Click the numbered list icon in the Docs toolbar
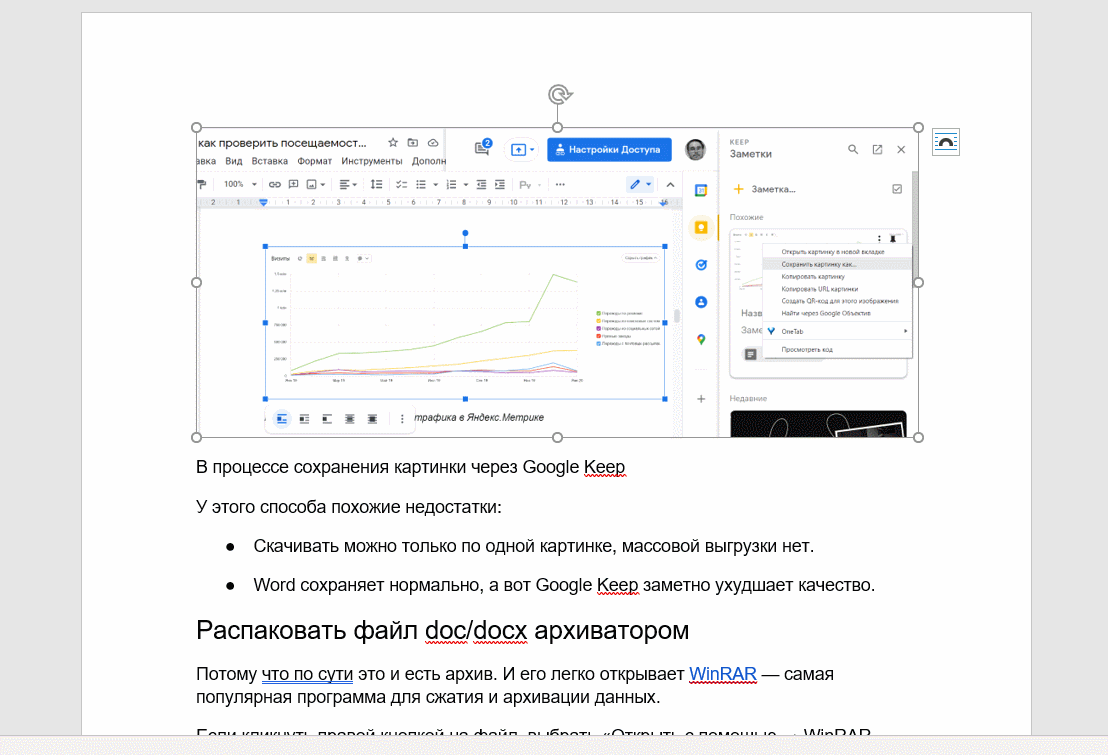 [452, 185]
